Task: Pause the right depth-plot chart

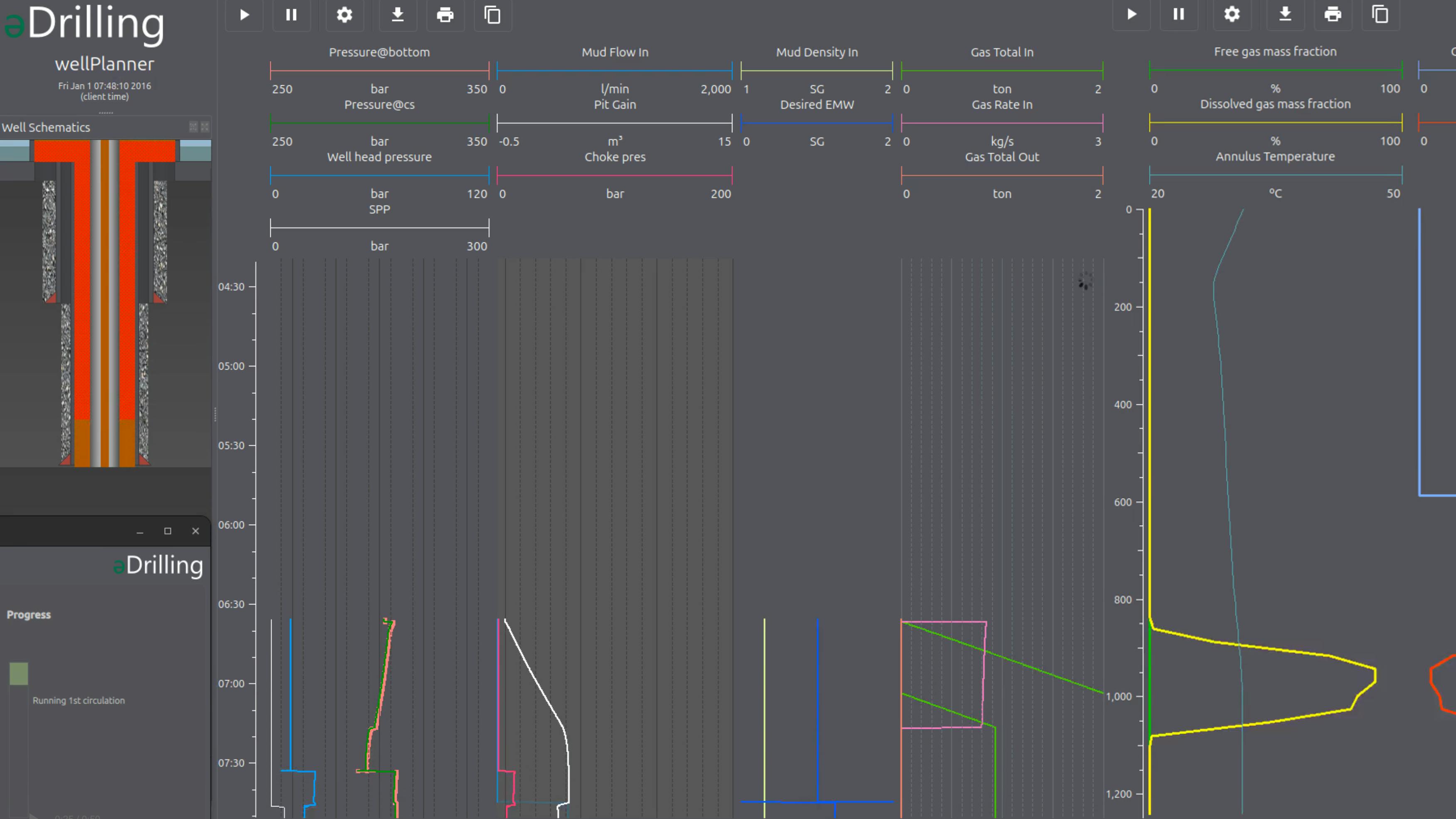Action: (x=1179, y=14)
